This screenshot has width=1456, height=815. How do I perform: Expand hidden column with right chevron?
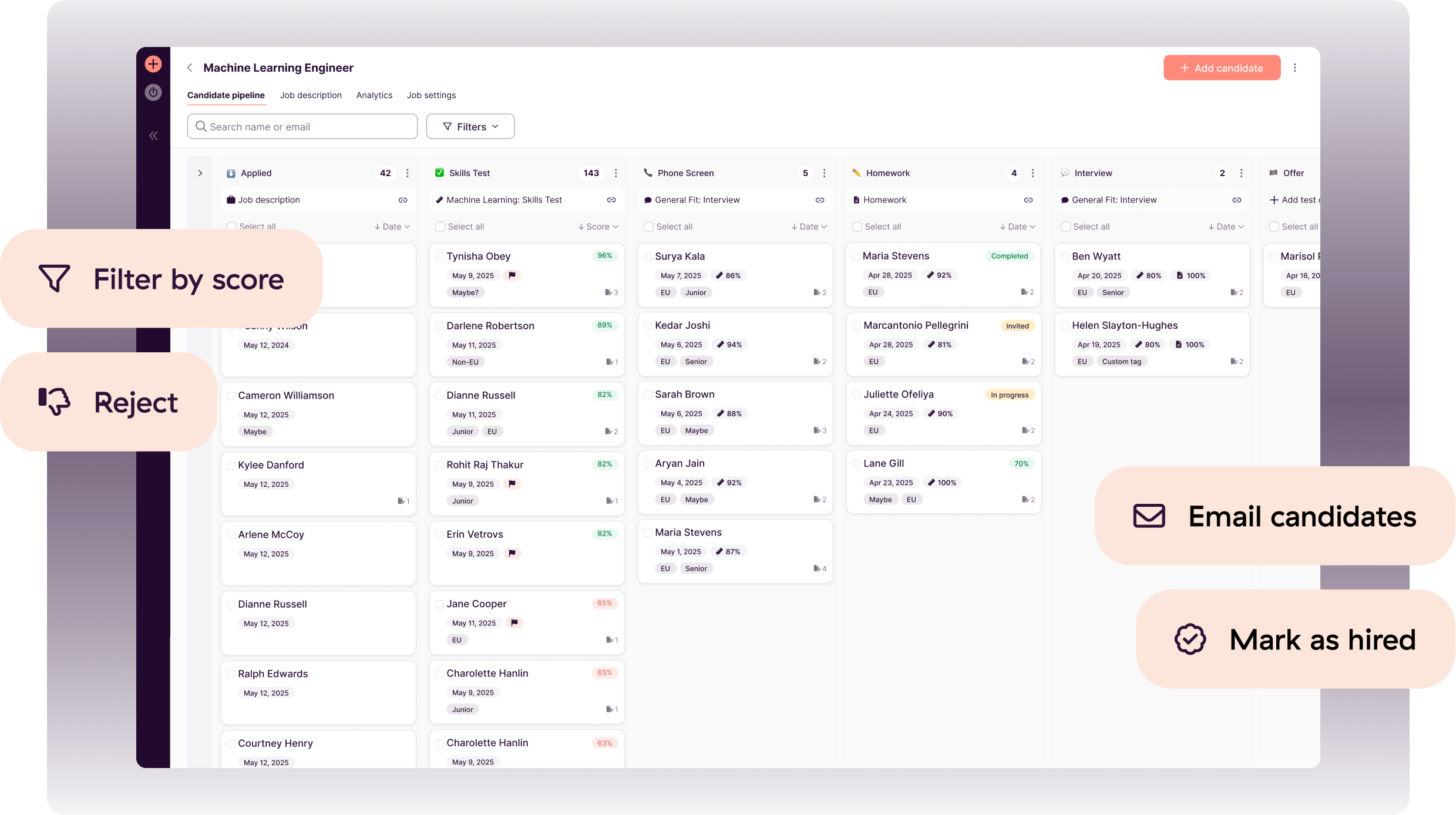click(x=200, y=173)
